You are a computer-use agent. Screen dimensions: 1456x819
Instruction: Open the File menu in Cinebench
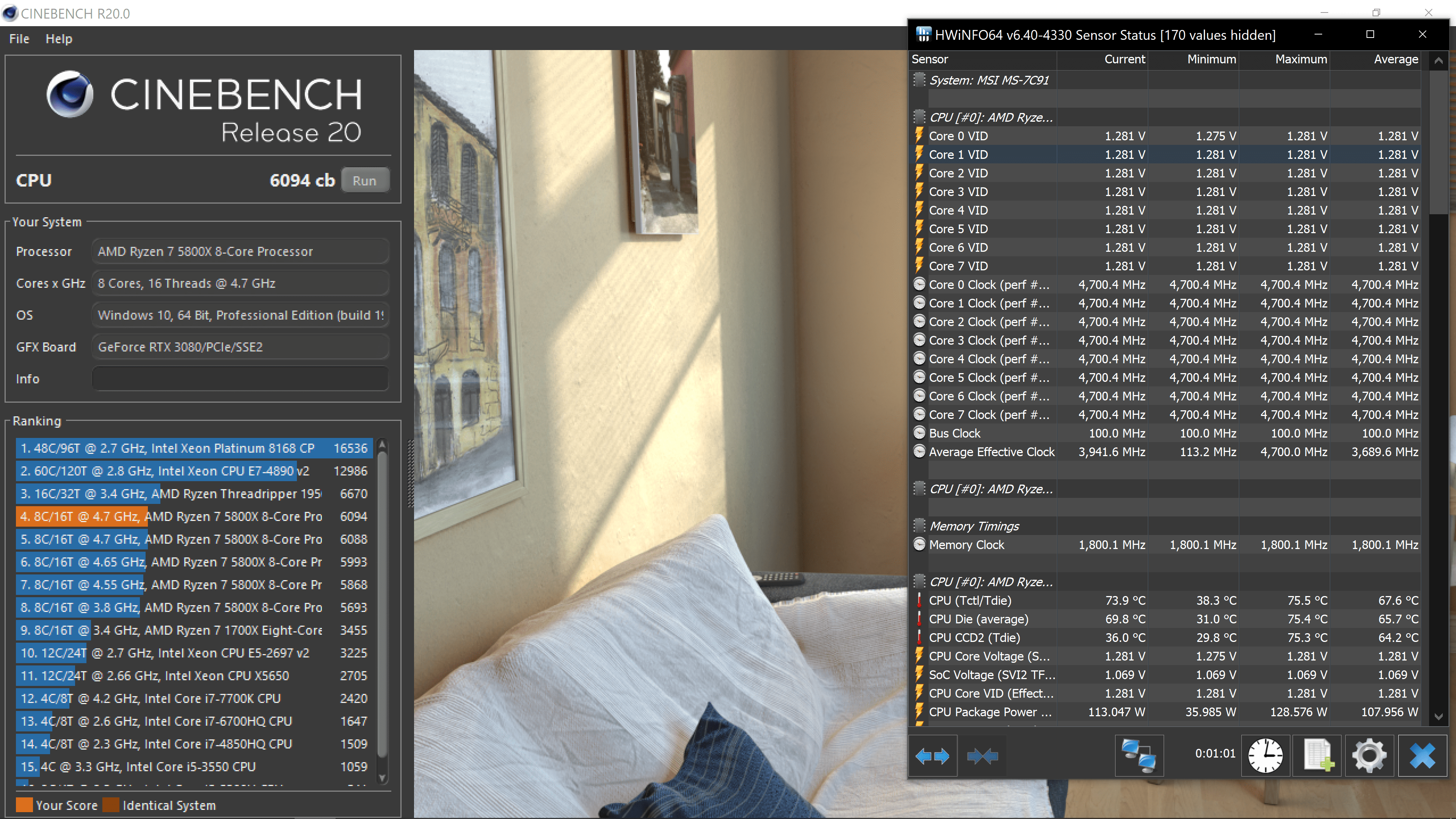19,39
